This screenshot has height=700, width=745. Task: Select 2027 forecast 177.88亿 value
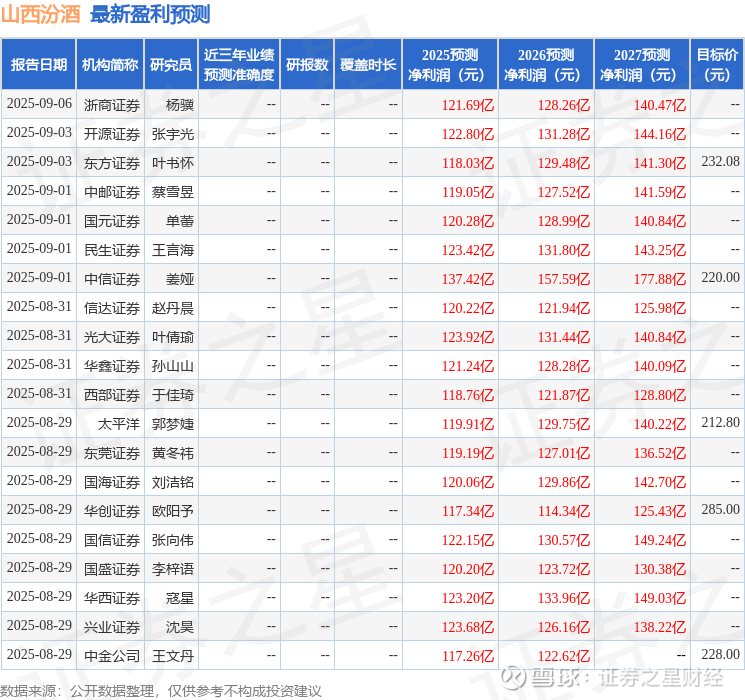pyautogui.click(x=659, y=279)
